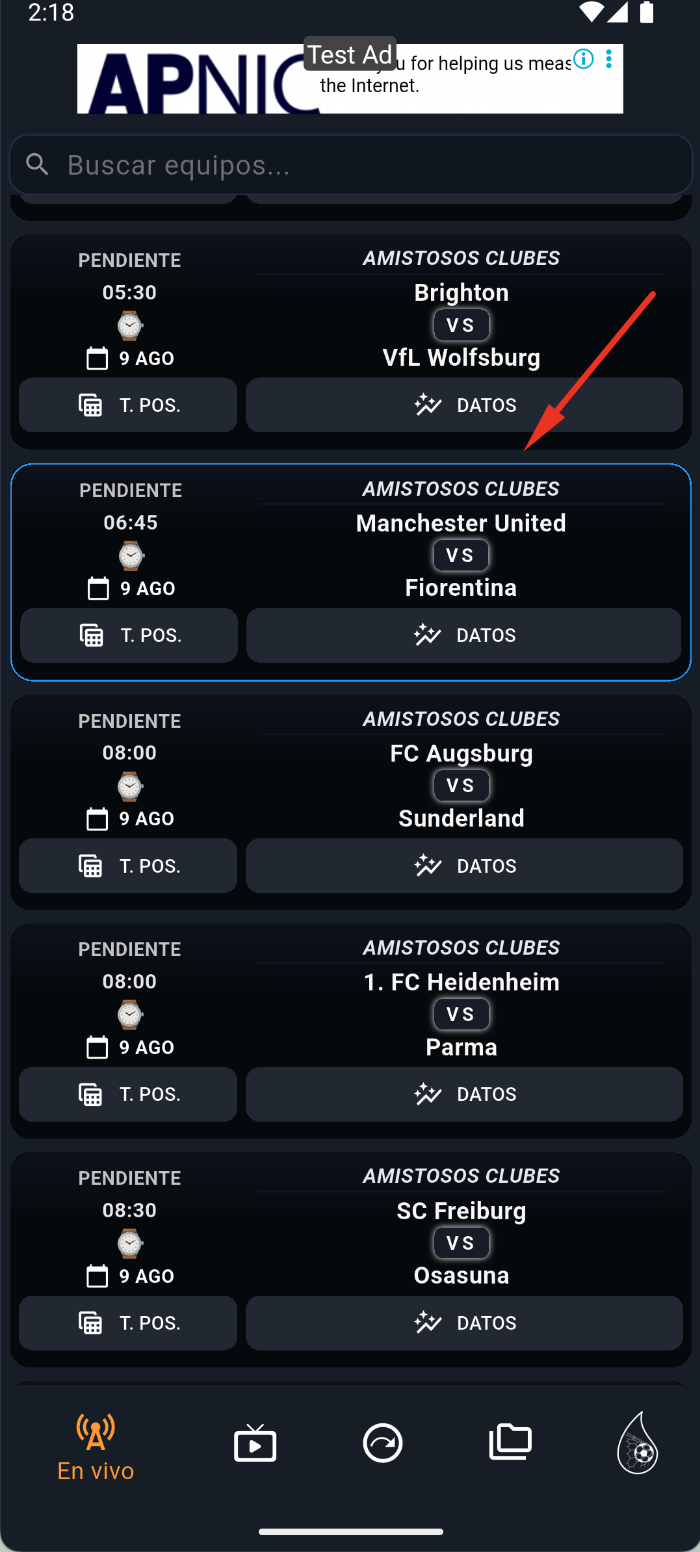The image size is (700, 1552).
Task: Open the ad options three-dot menu
Action: [x=608, y=59]
